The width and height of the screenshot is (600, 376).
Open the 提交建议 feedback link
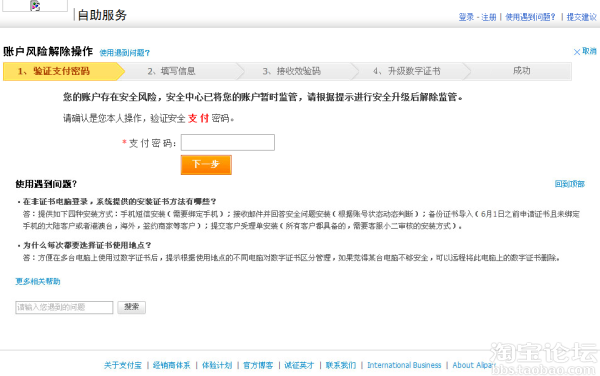(582, 17)
